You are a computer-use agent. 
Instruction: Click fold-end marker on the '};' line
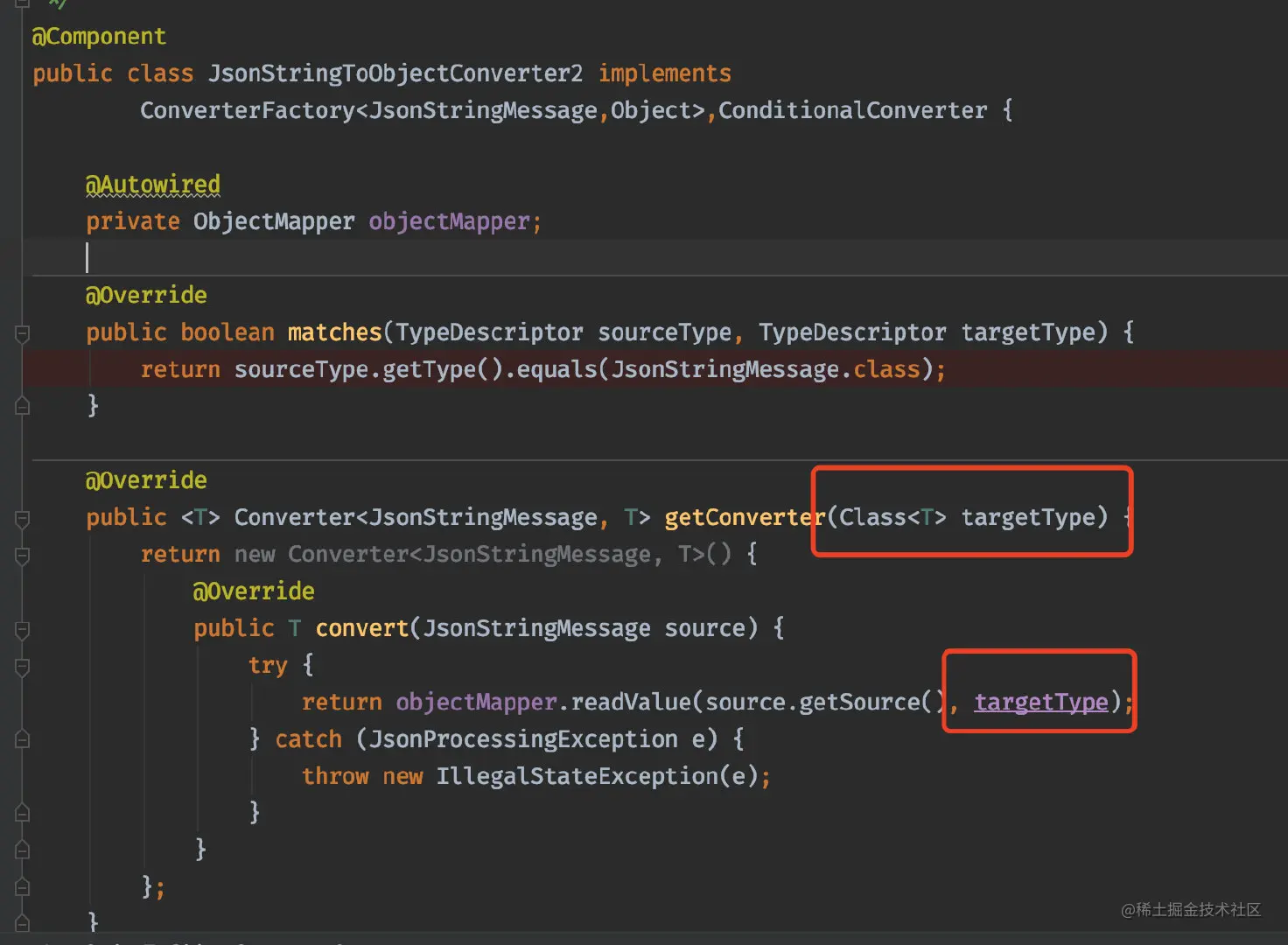point(23,887)
